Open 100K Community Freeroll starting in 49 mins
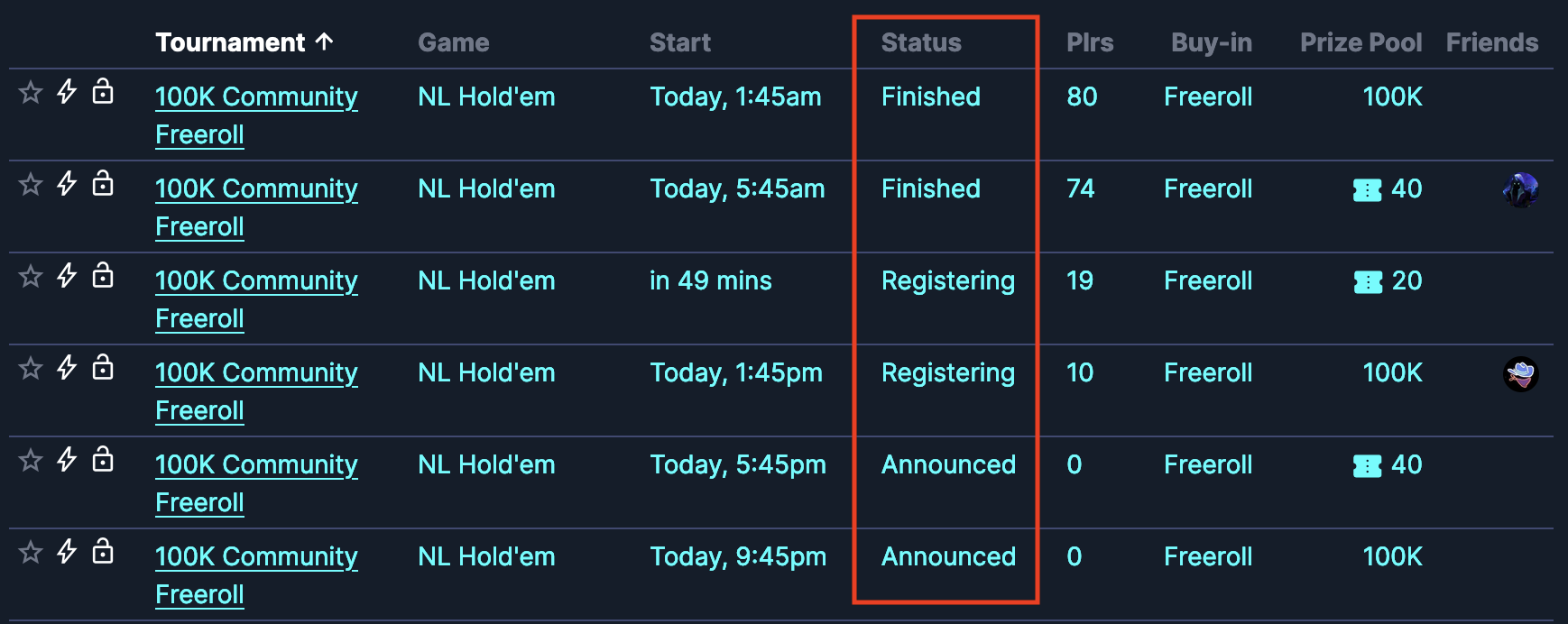This screenshot has width=1568, height=624. pyautogui.click(x=256, y=299)
